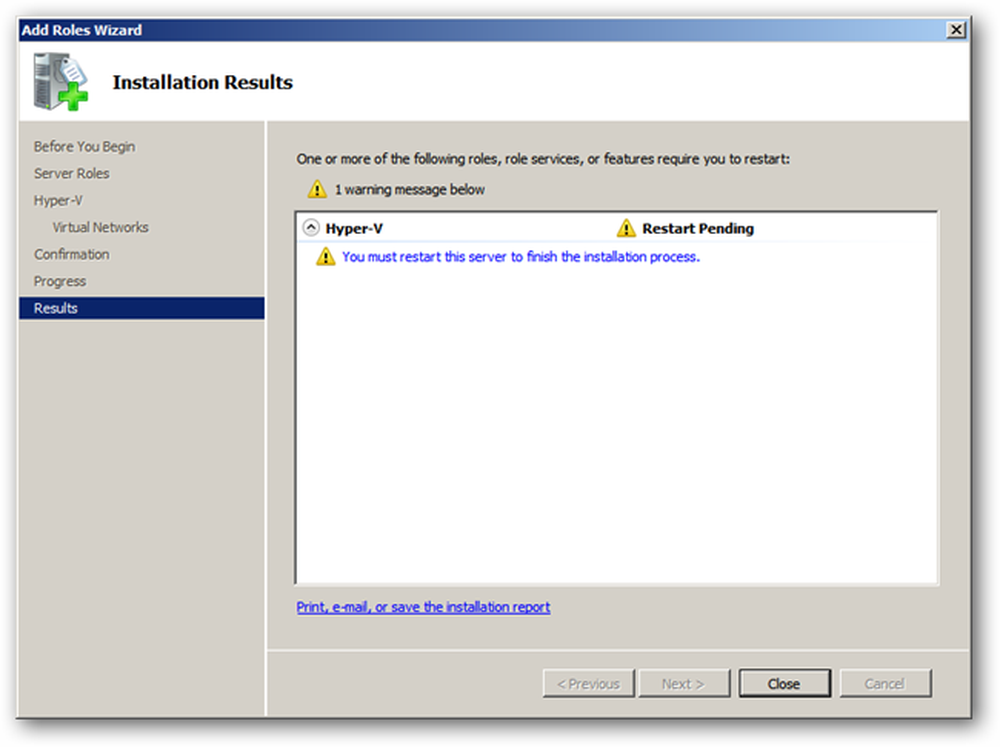Viewport: 1000px width, 747px height.
Task: Select the Before You Begin step
Action: click(84, 147)
